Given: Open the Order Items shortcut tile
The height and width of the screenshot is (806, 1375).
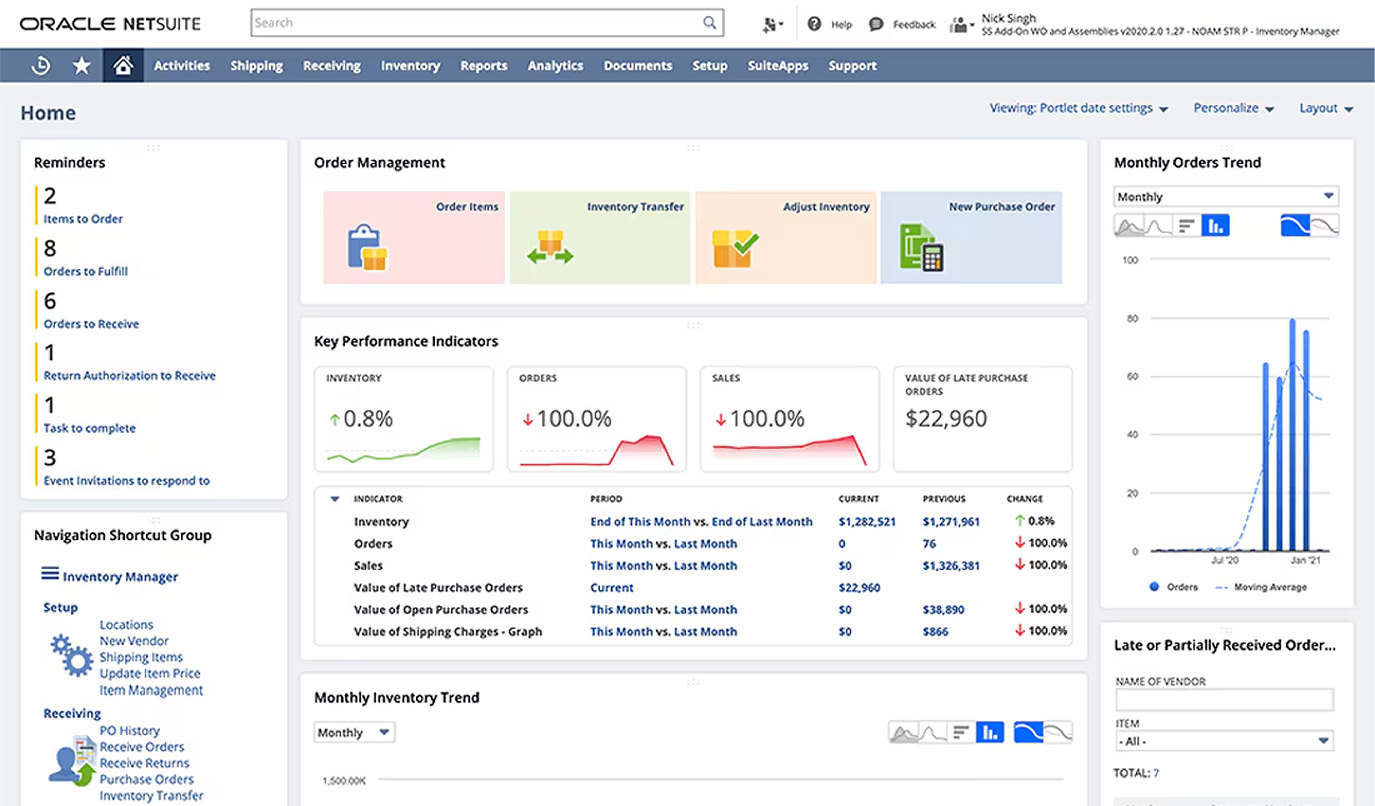Looking at the screenshot, I should pos(413,237).
